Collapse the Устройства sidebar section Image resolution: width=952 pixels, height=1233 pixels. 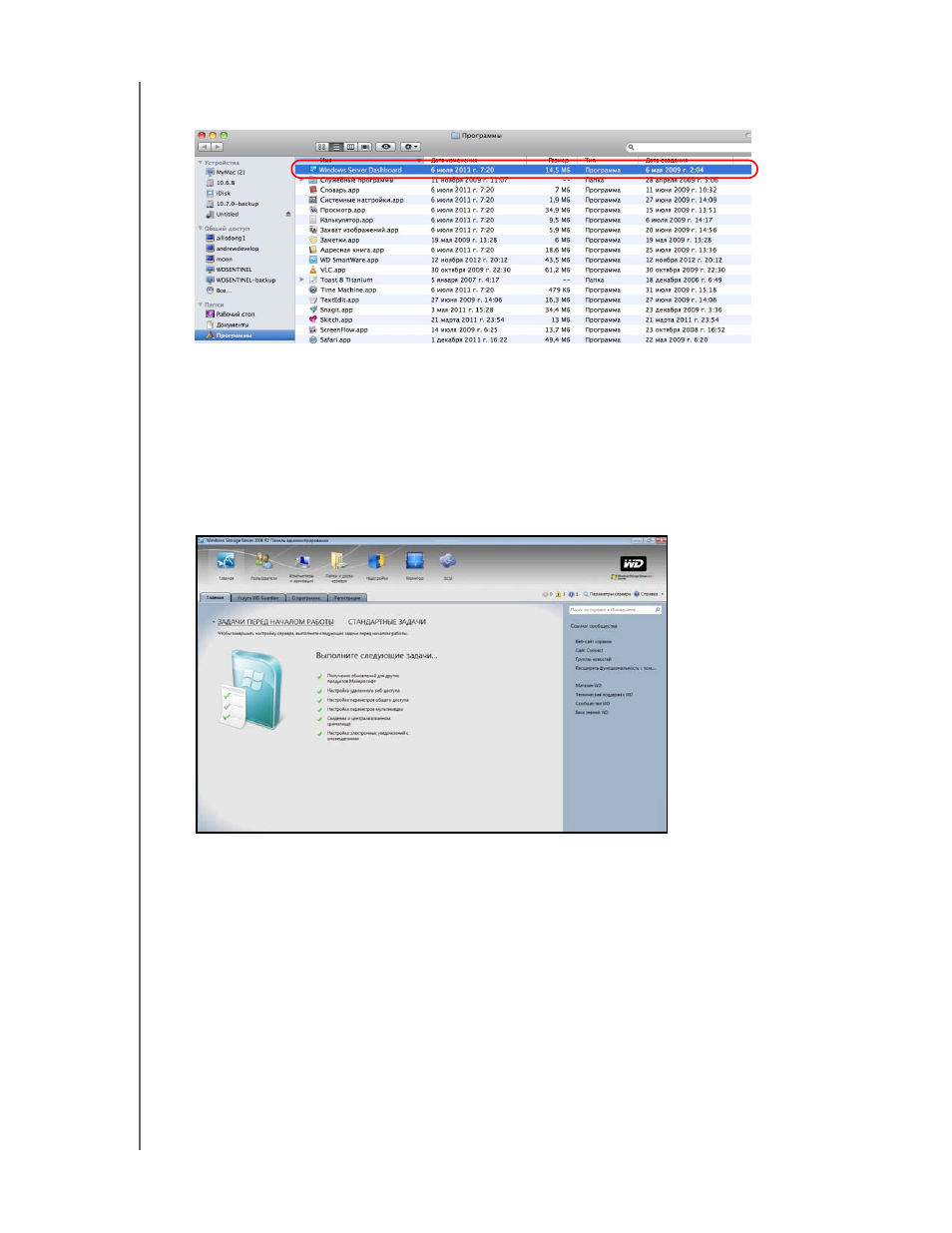(x=200, y=163)
